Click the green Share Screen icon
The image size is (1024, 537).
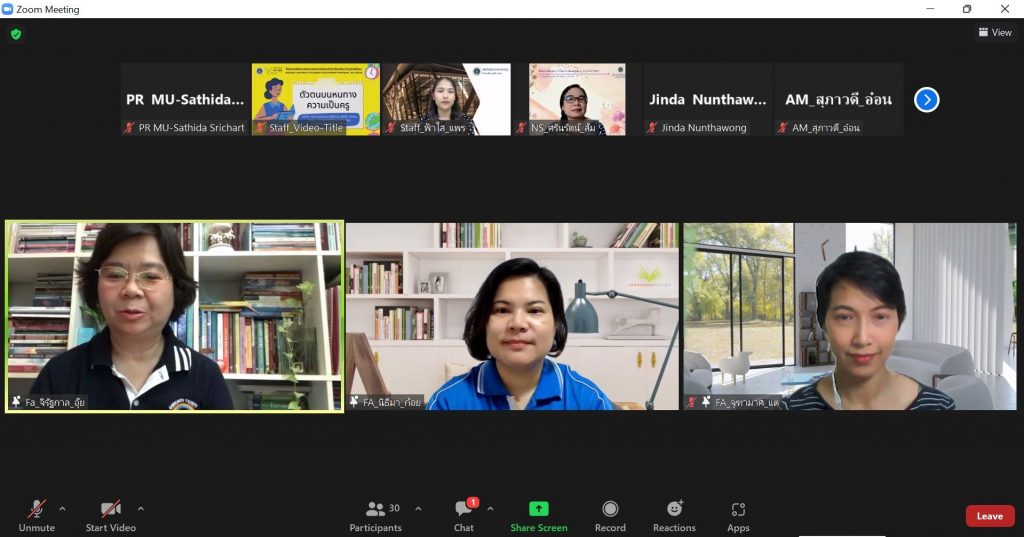(539, 509)
